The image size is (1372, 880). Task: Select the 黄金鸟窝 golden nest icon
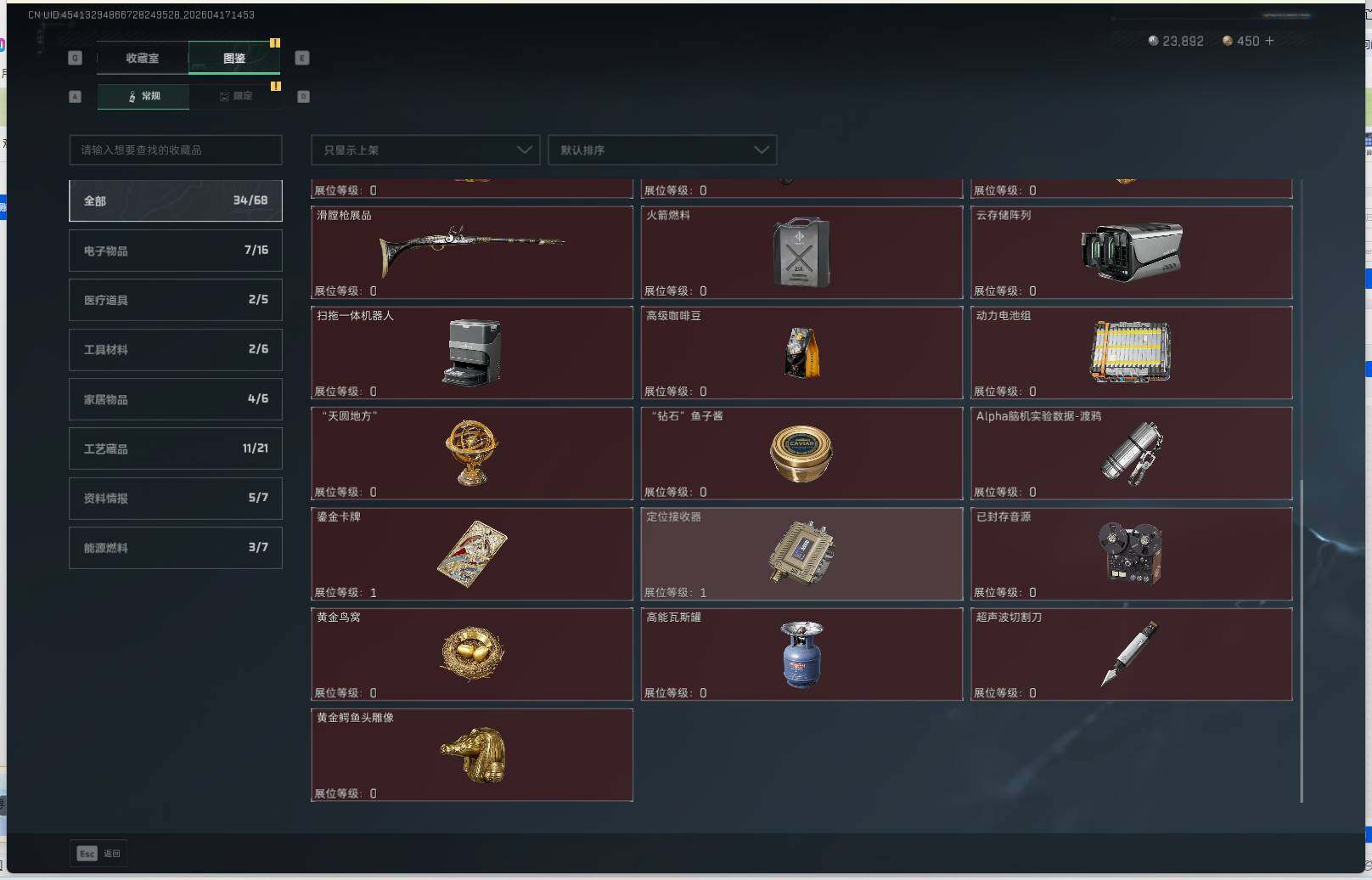click(x=472, y=653)
